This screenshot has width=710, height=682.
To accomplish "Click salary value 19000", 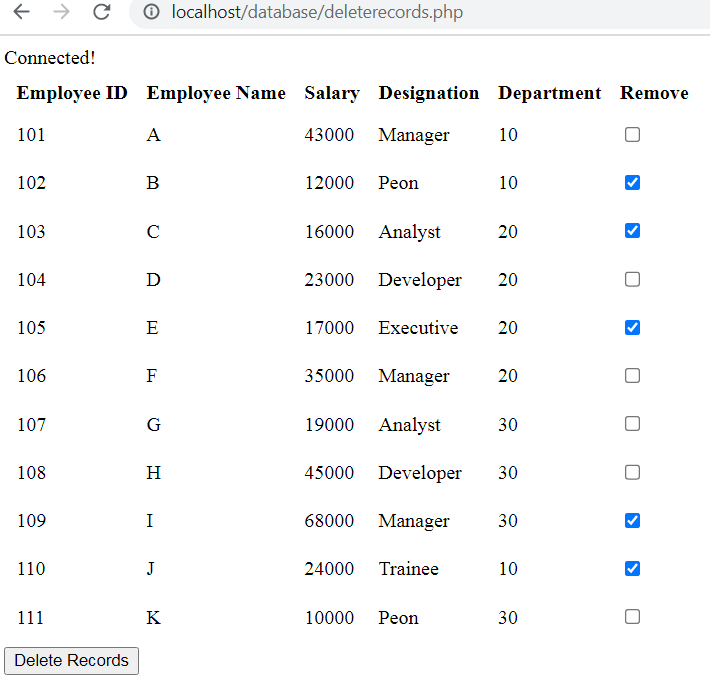I will coord(329,424).
